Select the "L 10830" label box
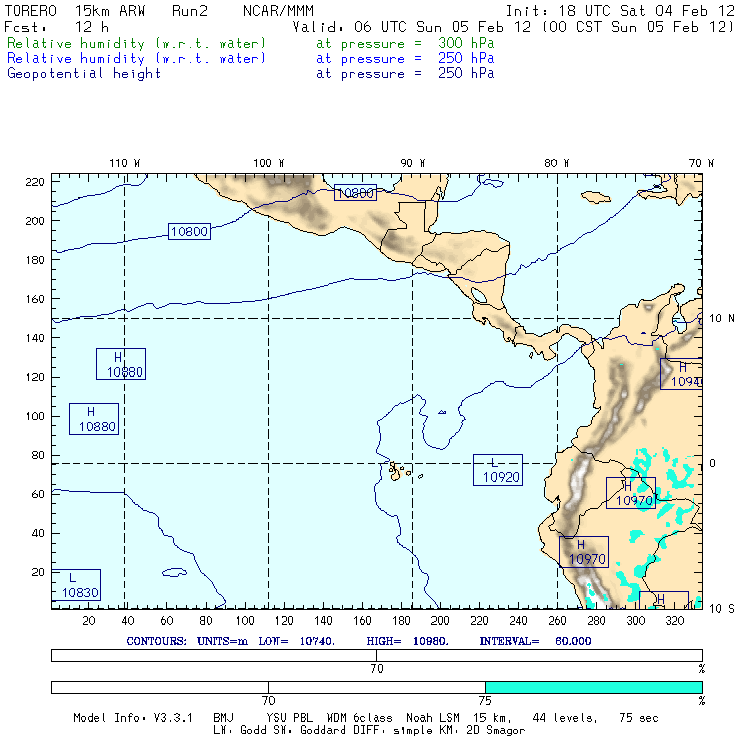The width and height of the screenshot is (740, 740). click(x=76, y=585)
